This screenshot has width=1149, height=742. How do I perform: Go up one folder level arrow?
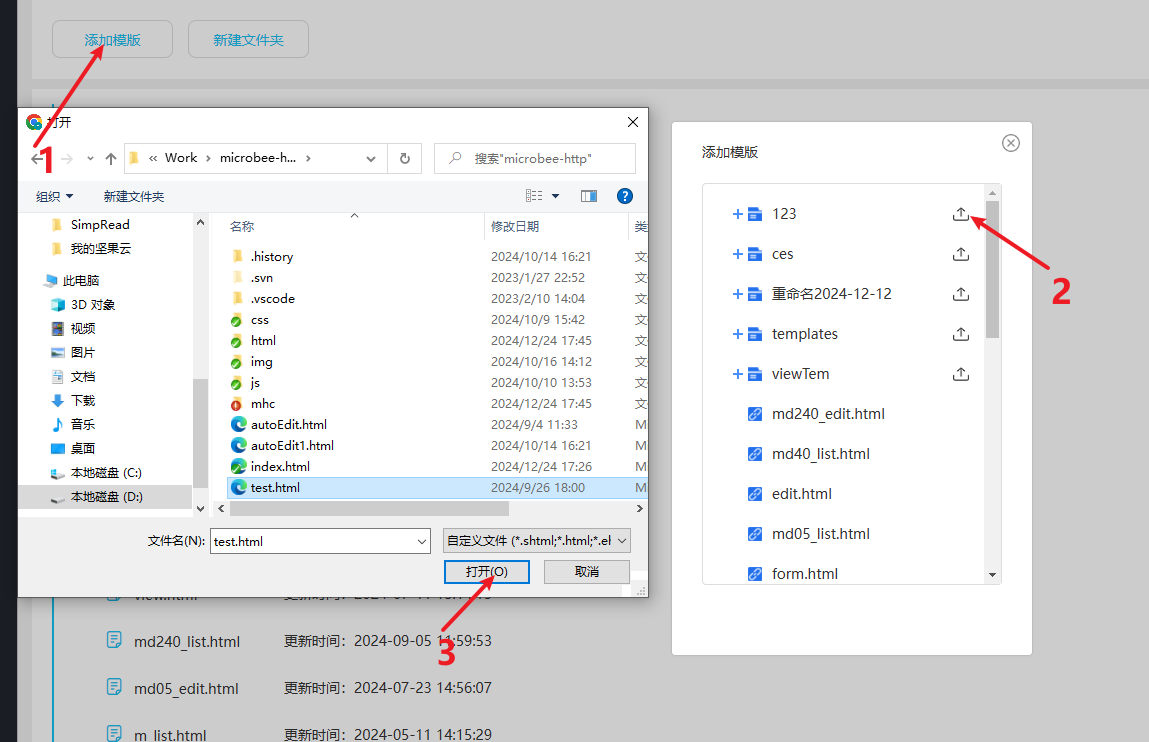[111, 158]
